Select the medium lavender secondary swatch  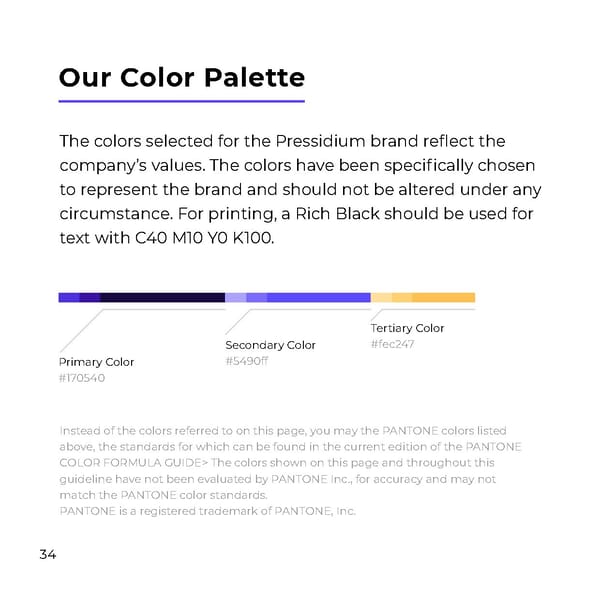point(256,297)
